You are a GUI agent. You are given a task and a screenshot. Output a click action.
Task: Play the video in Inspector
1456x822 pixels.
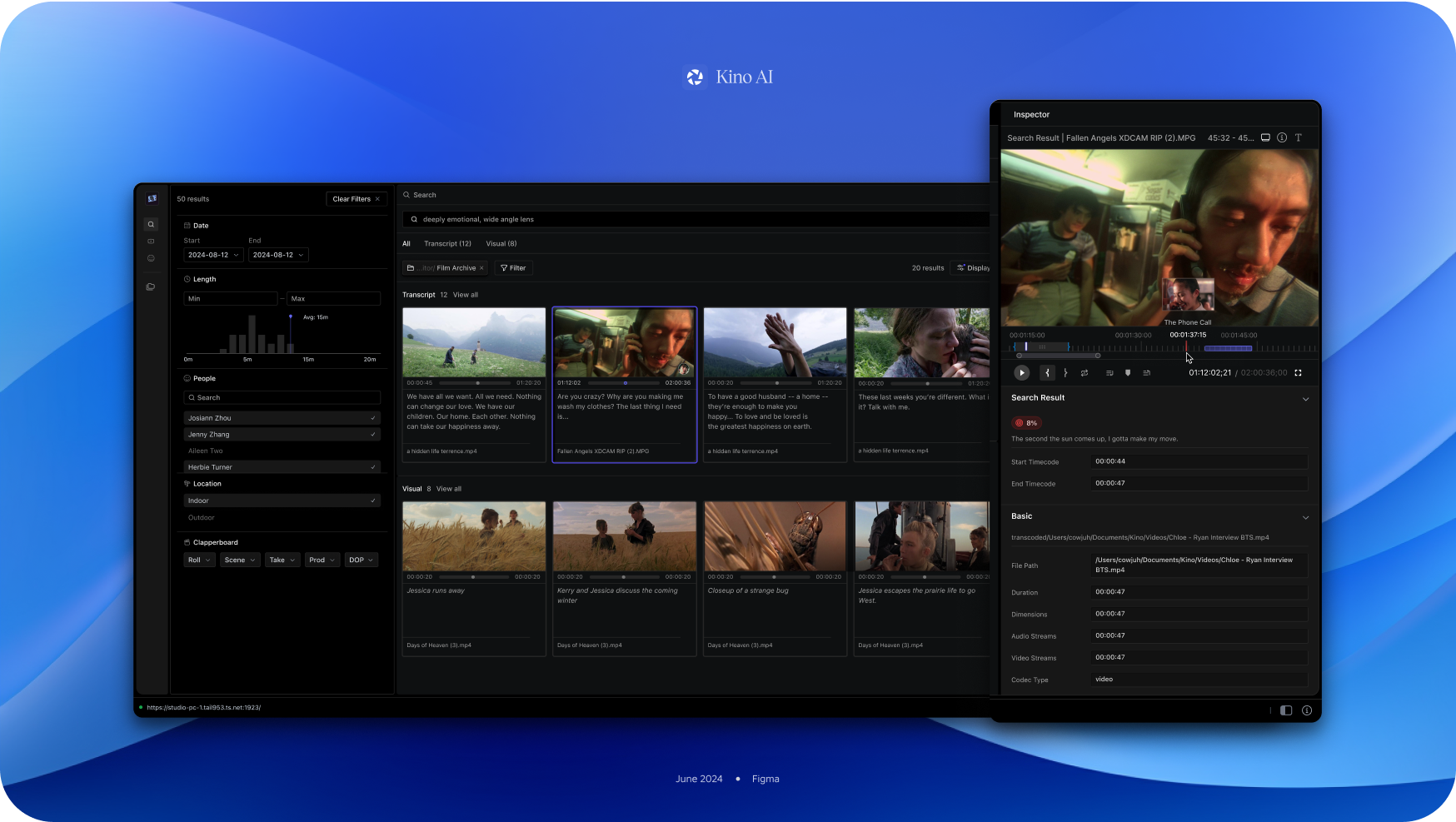[x=1022, y=373]
